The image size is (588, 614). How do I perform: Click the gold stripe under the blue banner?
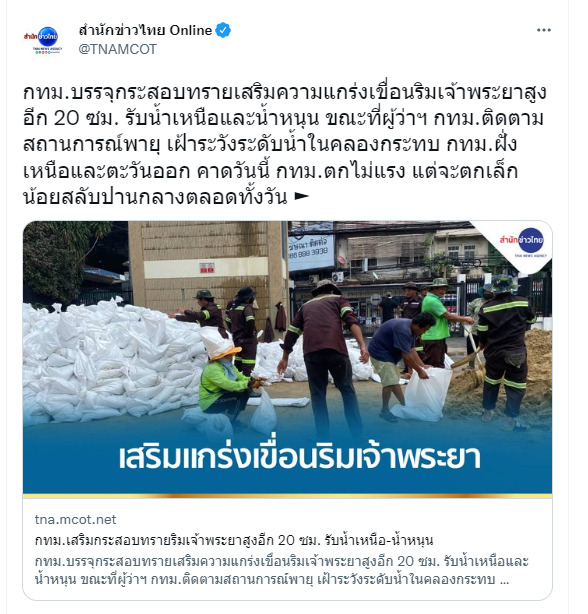(x=287, y=496)
